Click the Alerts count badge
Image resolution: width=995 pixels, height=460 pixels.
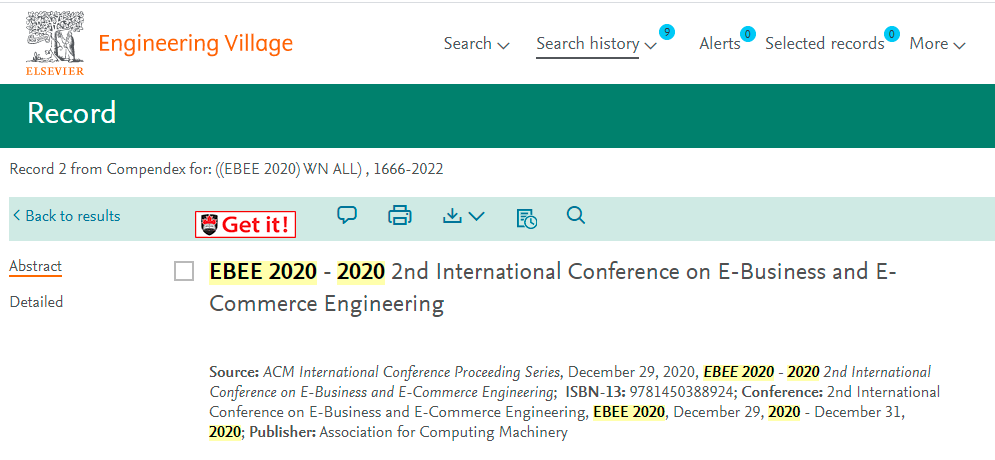coord(748,34)
